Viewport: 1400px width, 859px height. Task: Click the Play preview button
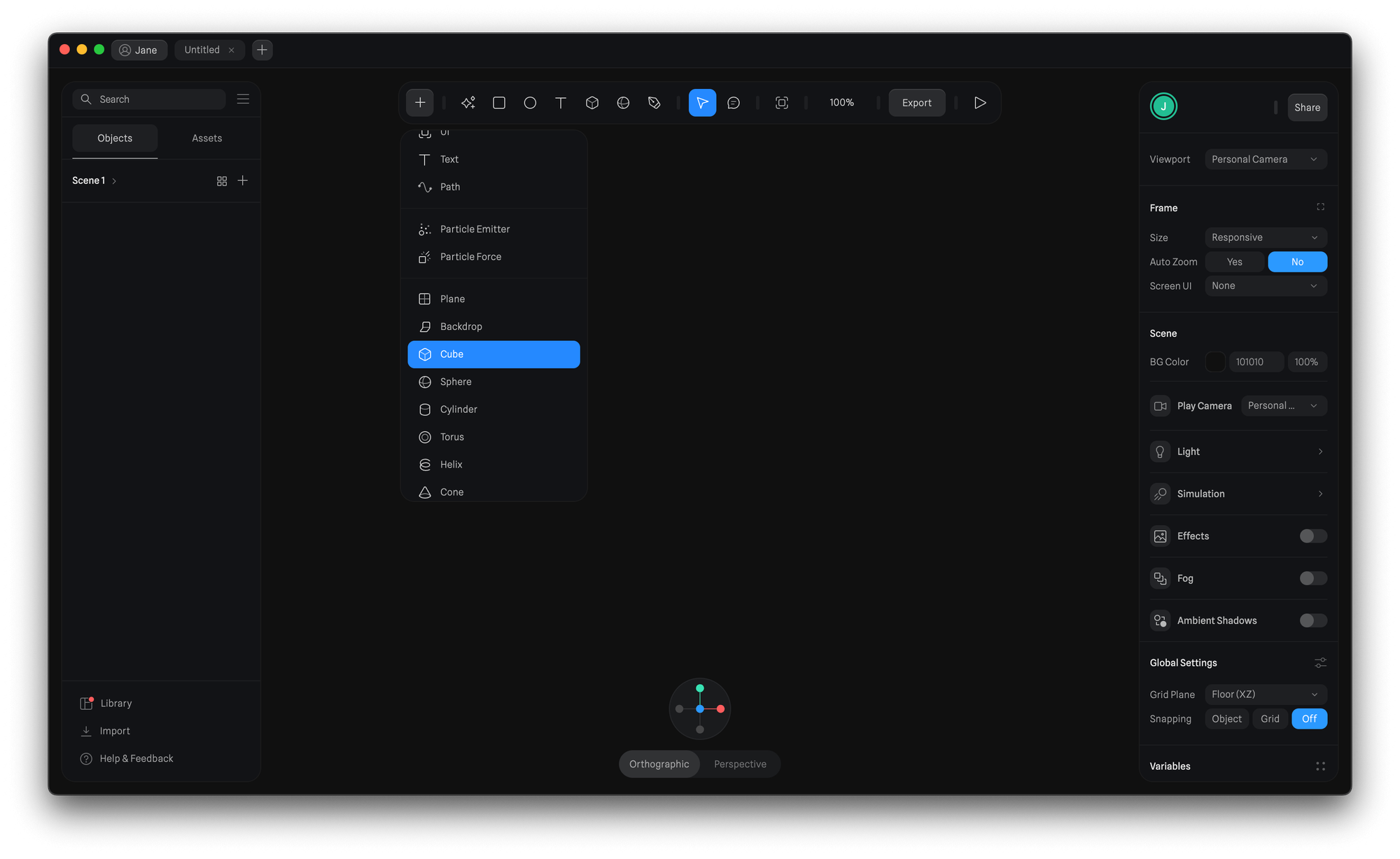click(980, 103)
